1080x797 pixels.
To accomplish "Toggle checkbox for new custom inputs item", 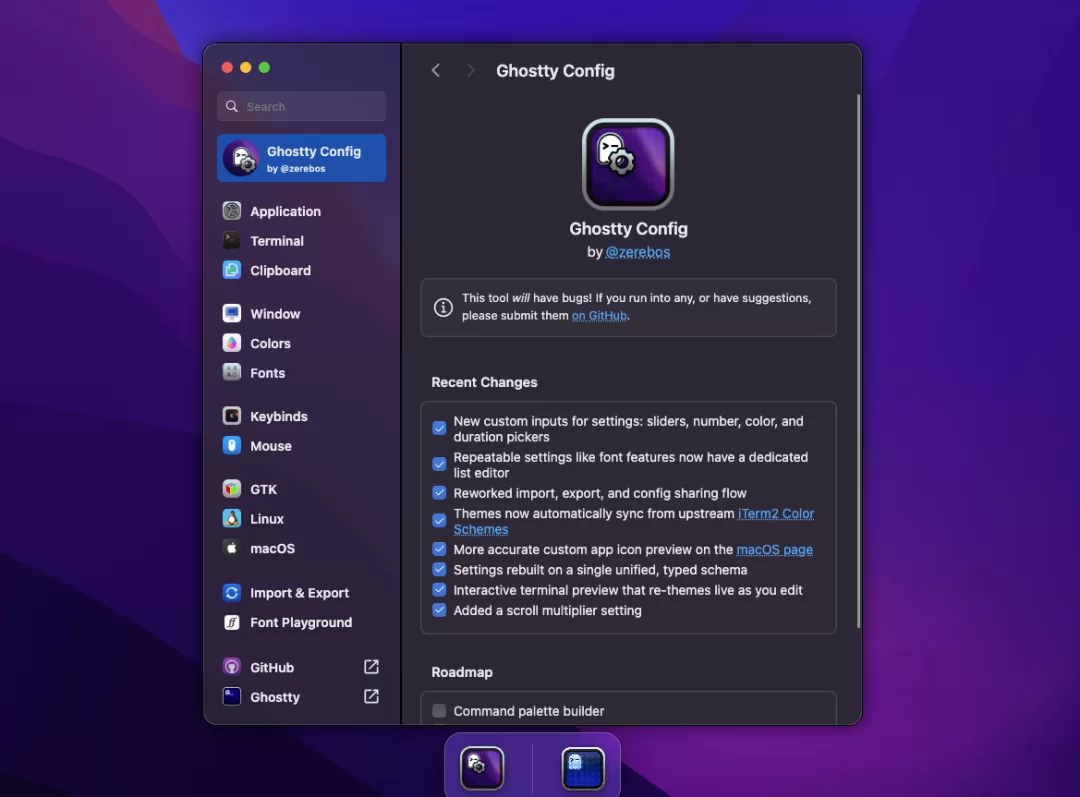I will (x=439, y=428).
